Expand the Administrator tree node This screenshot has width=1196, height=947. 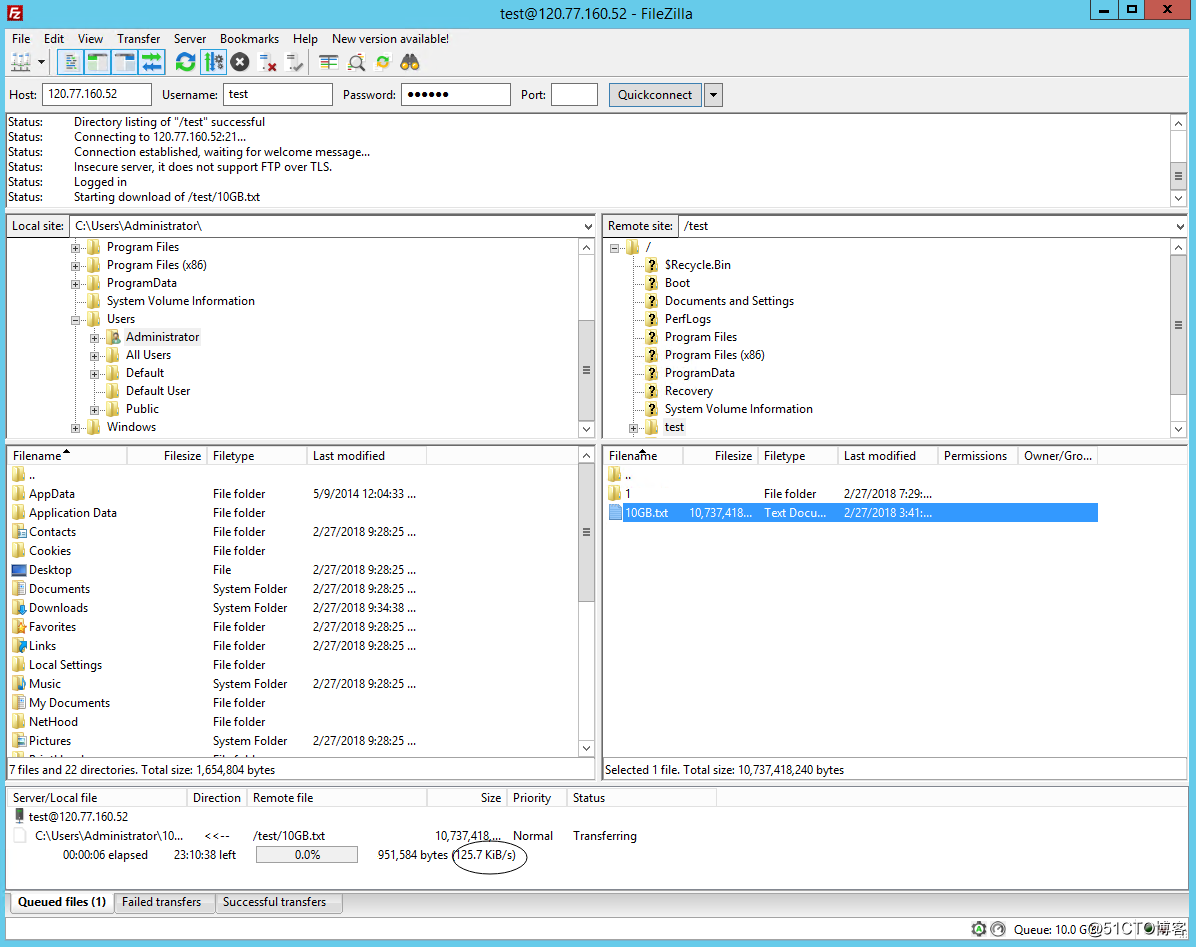click(95, 338)
